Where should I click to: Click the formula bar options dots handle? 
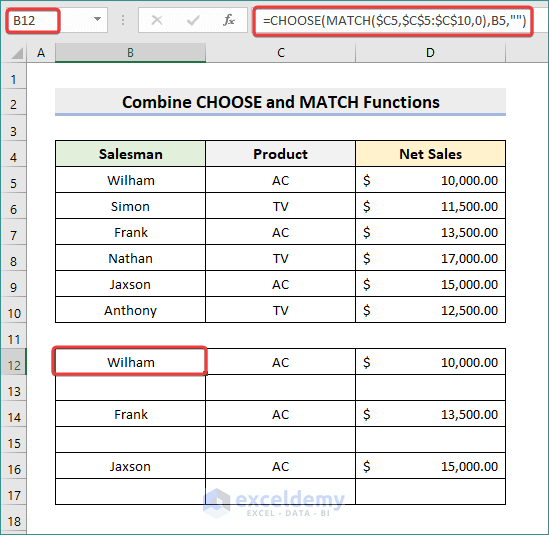[123, 20]
